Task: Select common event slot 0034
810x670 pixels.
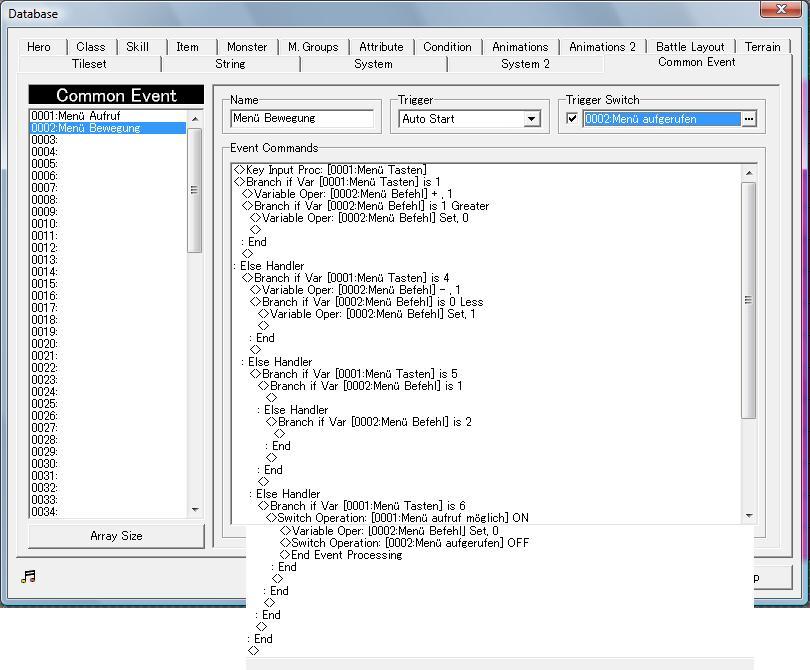Action: click(107, 512)
